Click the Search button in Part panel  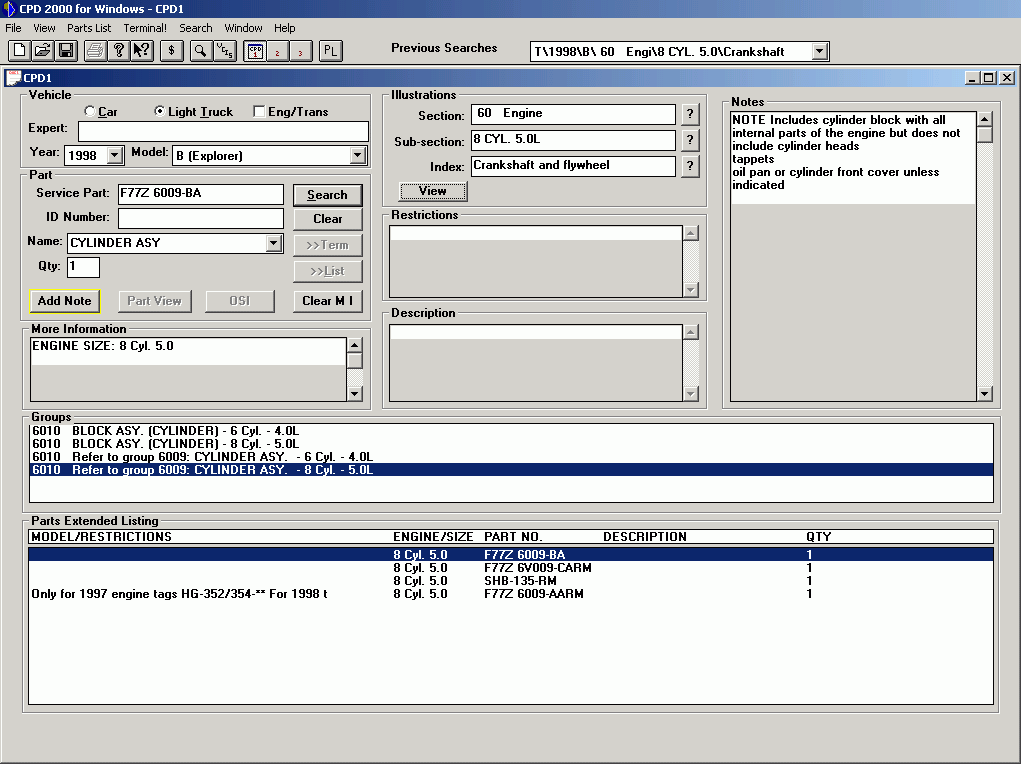coord(328,195)
